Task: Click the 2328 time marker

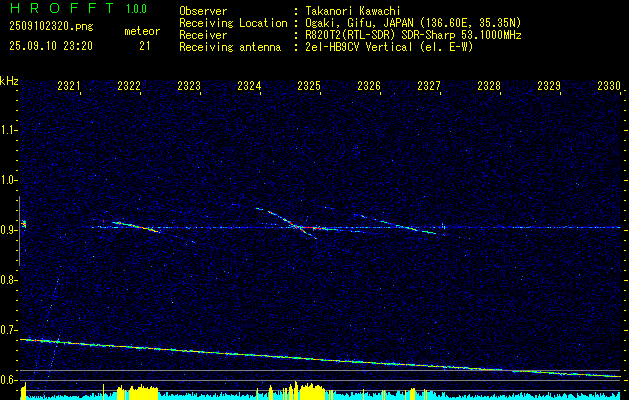Action: coord(489,86)
